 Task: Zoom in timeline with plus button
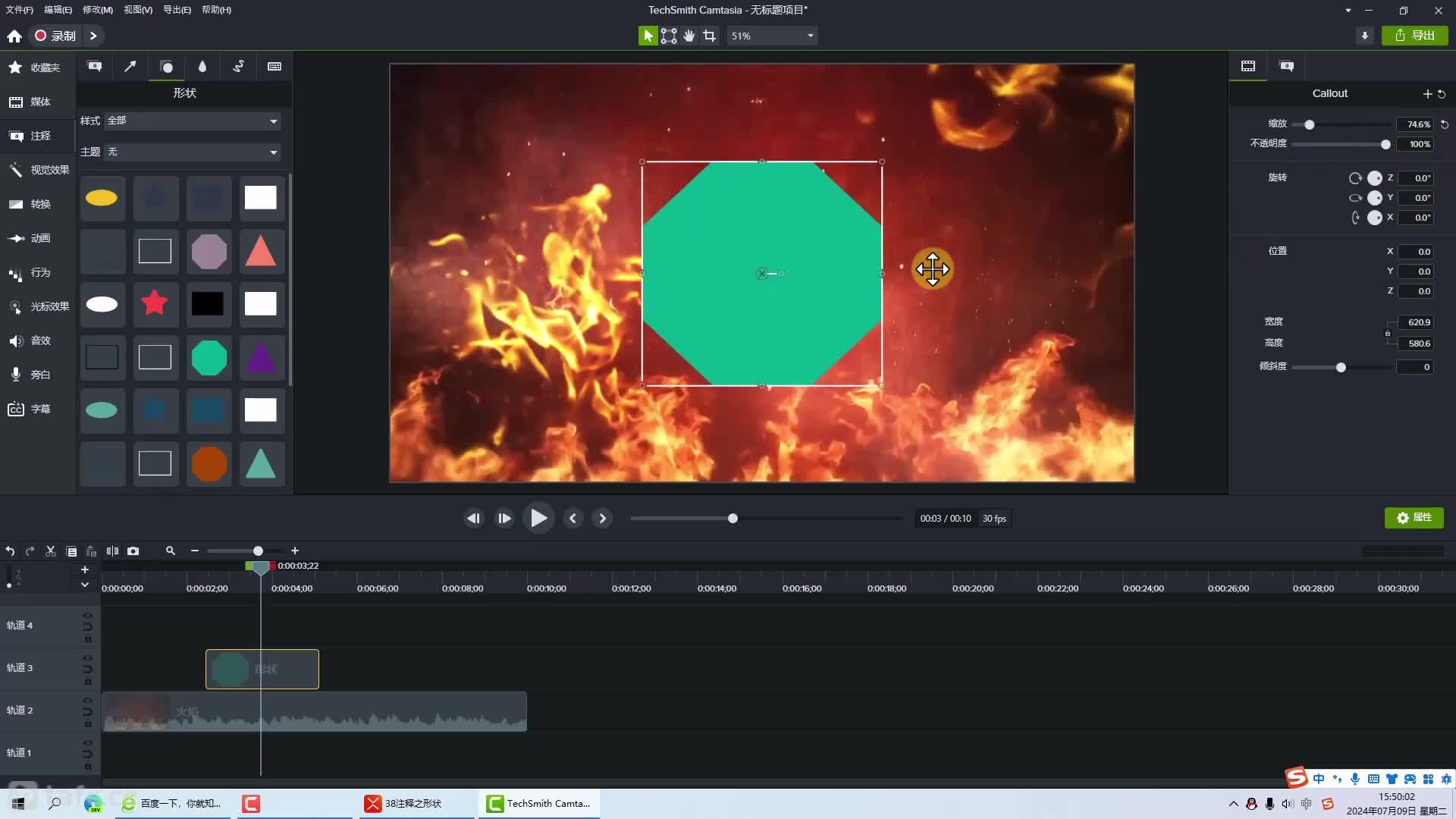tap(295, 551)
